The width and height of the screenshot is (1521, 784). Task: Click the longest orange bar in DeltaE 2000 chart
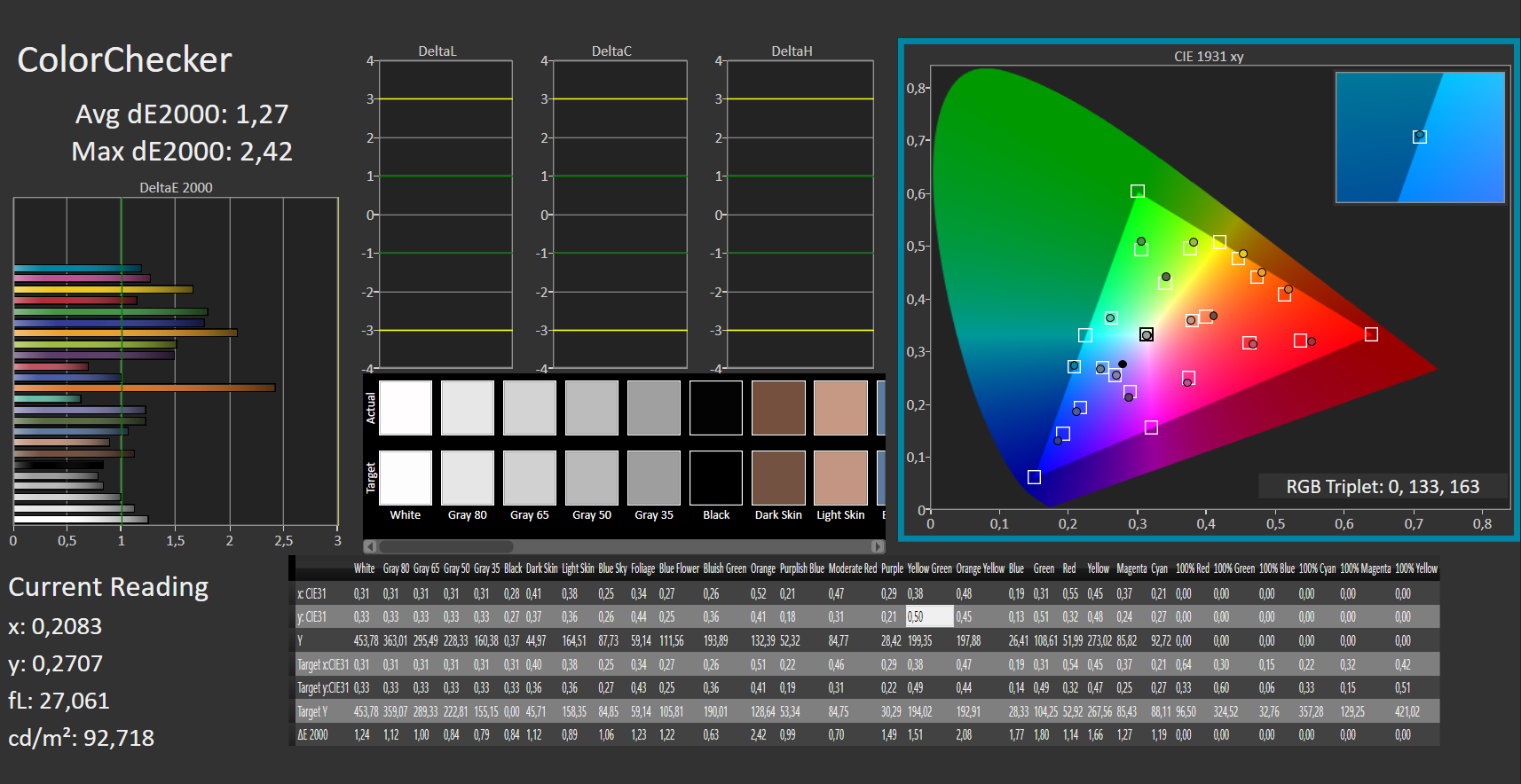click(x=145, y=388)
